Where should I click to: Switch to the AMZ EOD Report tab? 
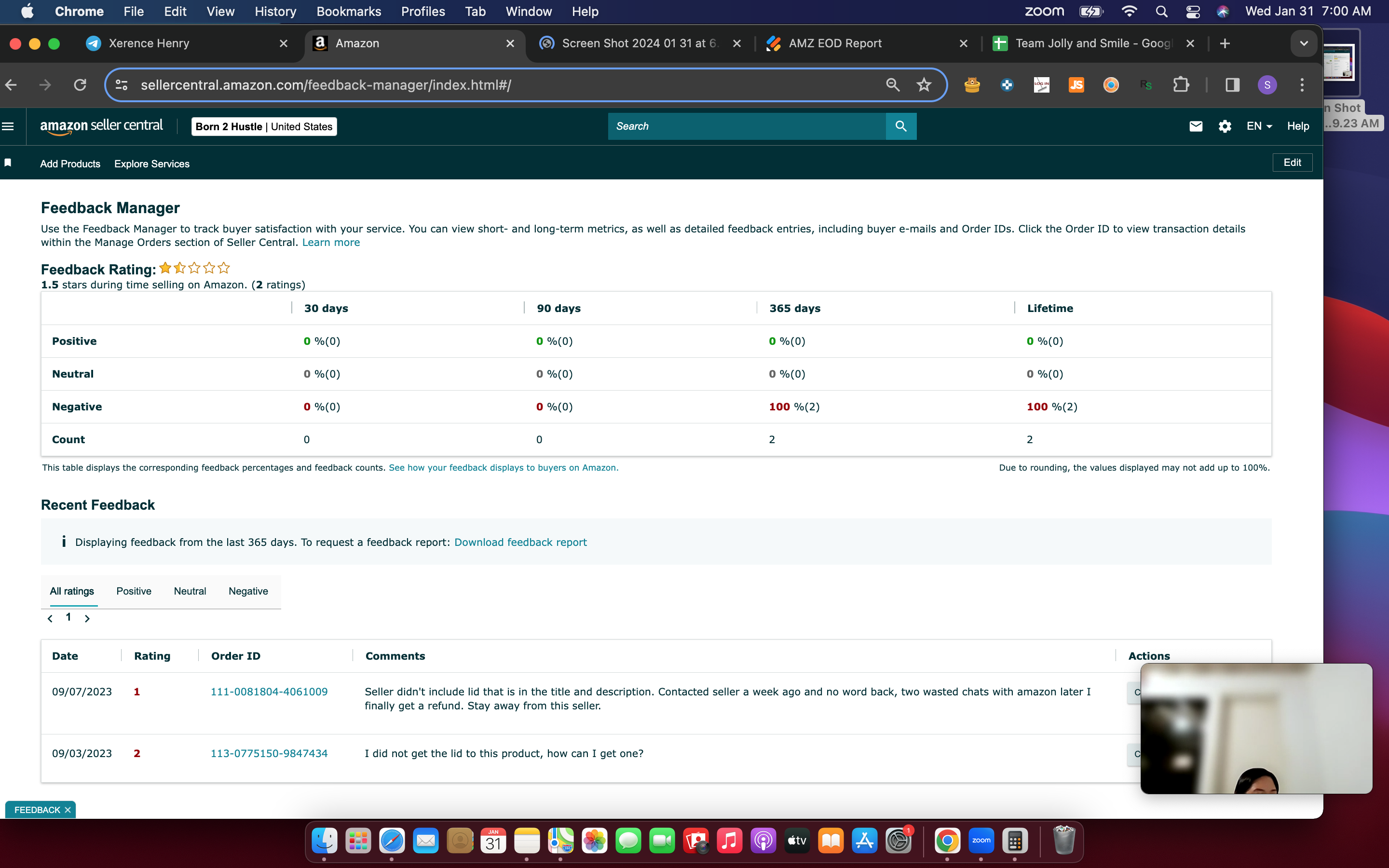click(x=868, y=43)
